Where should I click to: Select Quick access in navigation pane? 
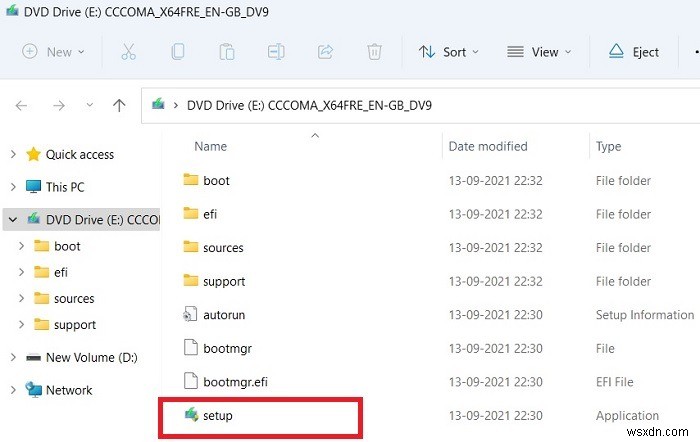coord(79,154)
